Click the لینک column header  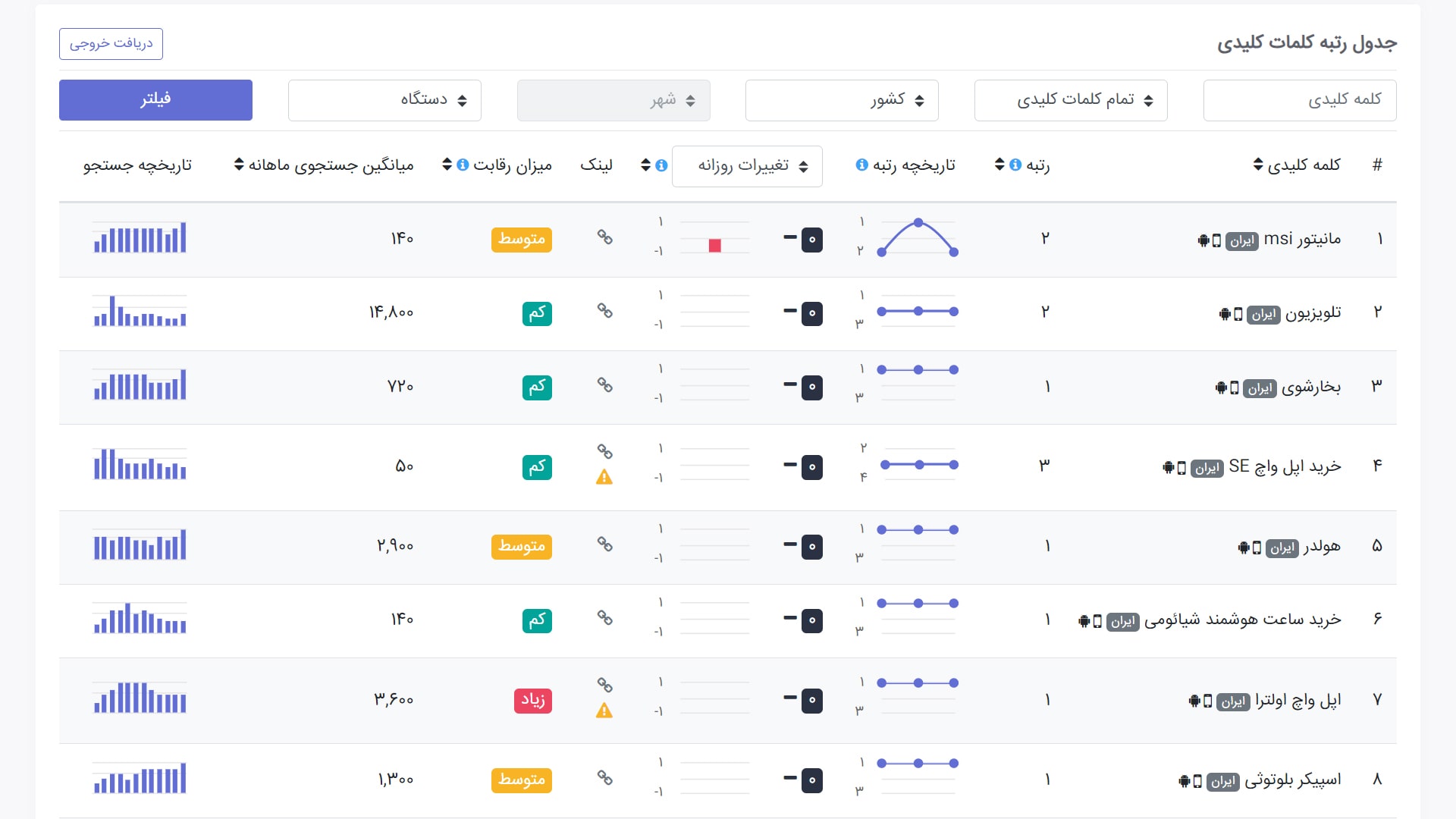[x=596, y=165]
